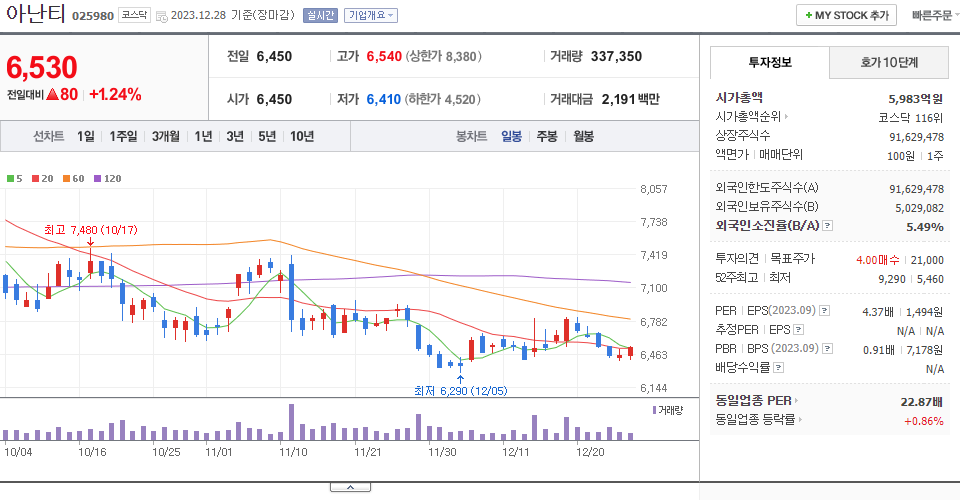
Task: Click the 거래량 value 337,350
Action: [x=616, y=56]
